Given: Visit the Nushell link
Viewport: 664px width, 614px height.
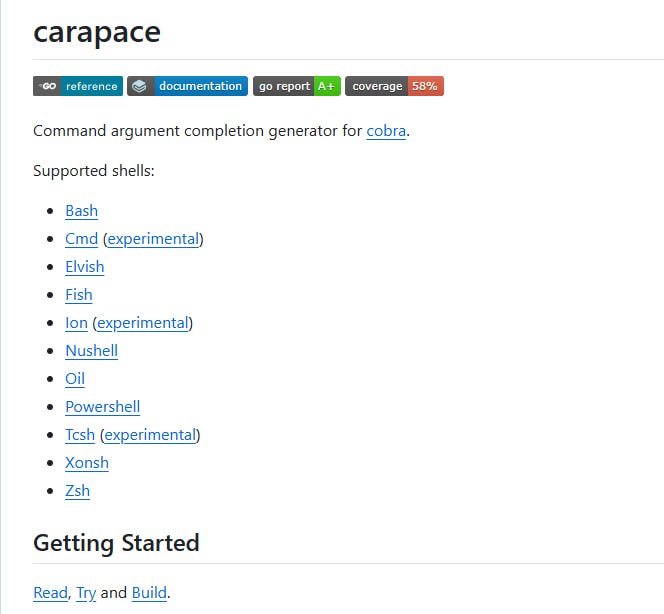Looking at the screenshot, I should coord(91,351).
